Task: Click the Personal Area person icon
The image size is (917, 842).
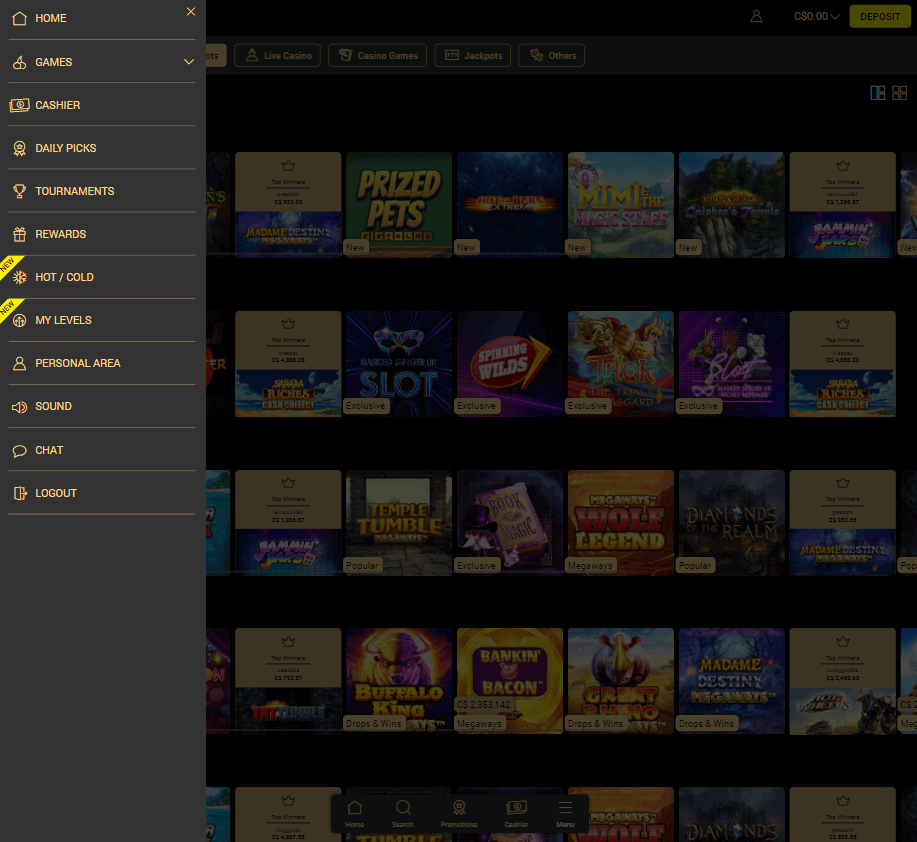Action: pos(19,363)
